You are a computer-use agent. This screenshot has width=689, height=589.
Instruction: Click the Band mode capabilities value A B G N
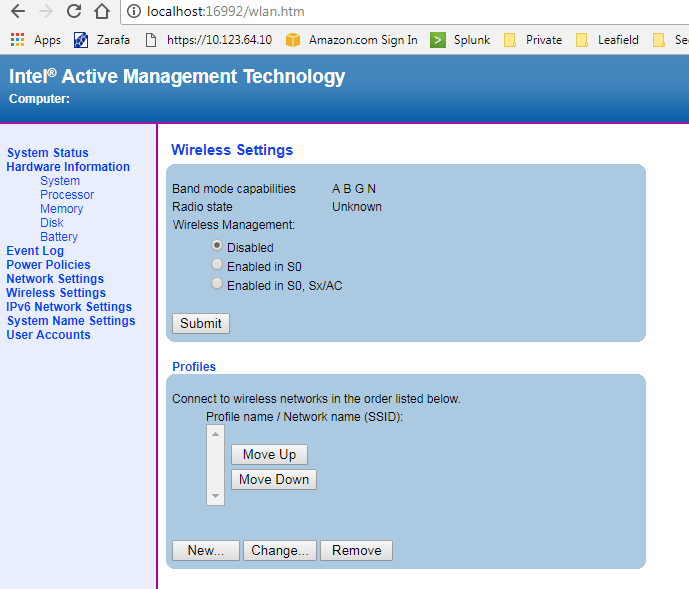354,189
